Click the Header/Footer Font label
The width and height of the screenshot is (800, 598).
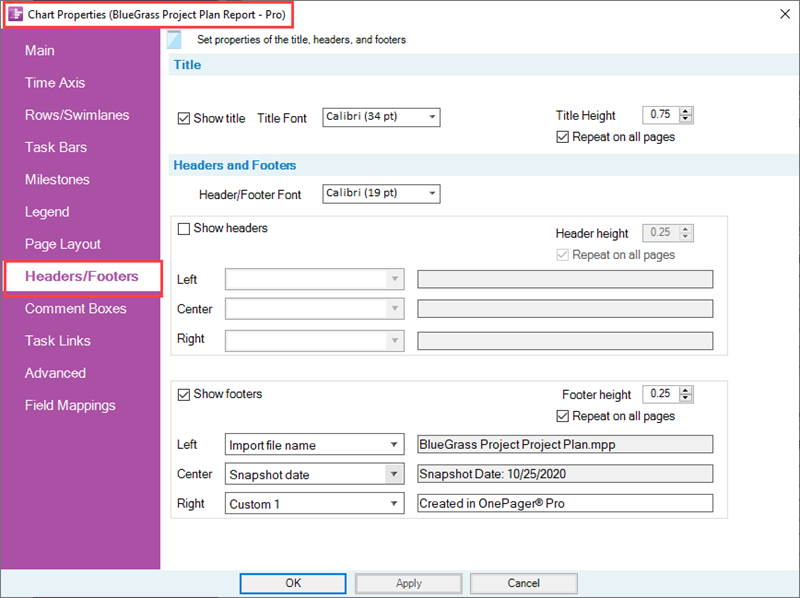[x=250, y=195]
